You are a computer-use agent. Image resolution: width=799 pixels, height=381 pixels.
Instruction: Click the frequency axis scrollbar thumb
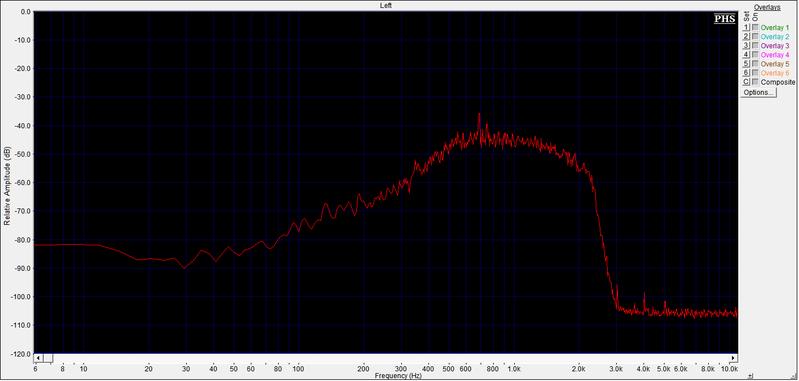47,358
